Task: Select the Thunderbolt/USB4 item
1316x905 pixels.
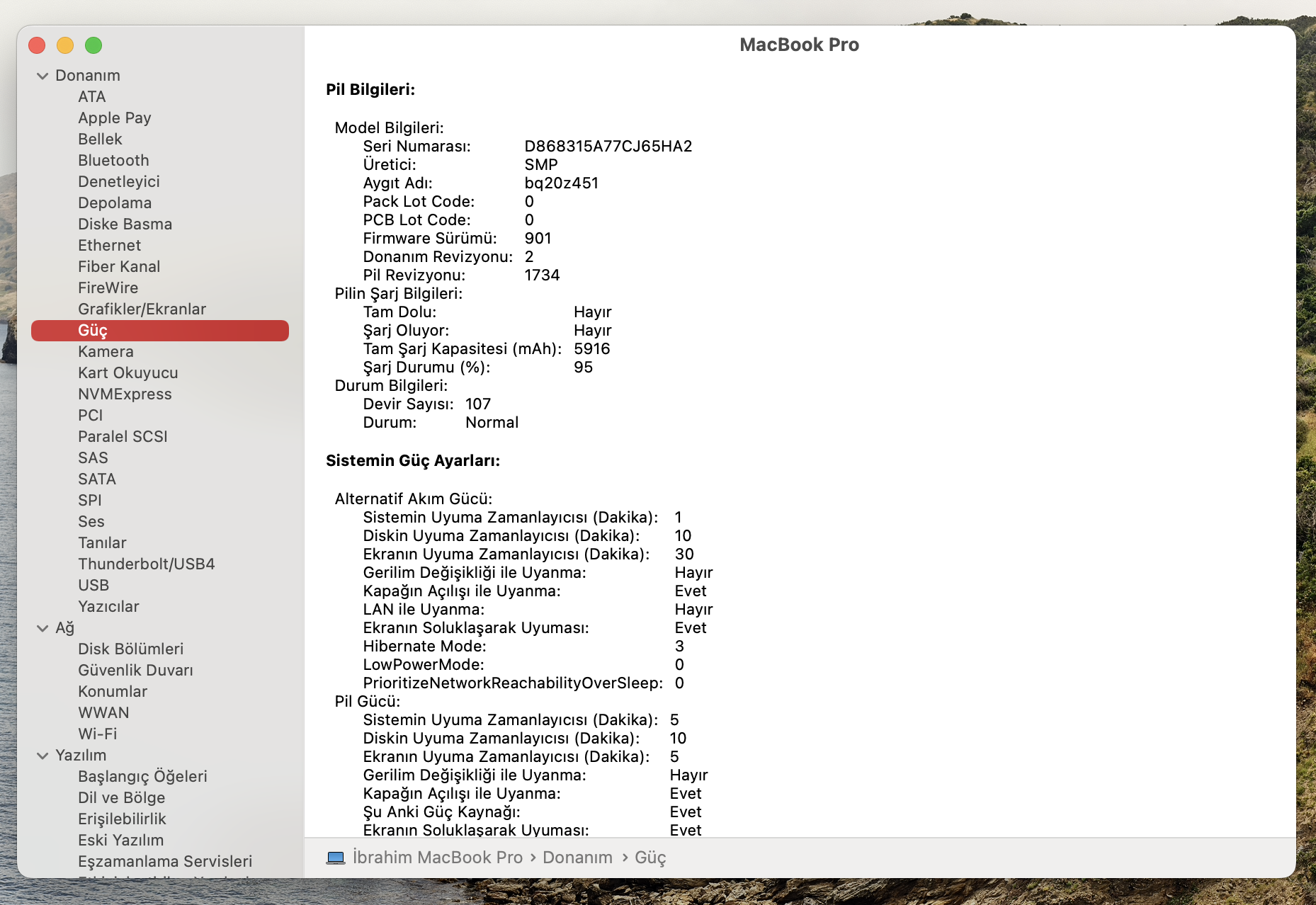Action: click(x=146, y=564)
